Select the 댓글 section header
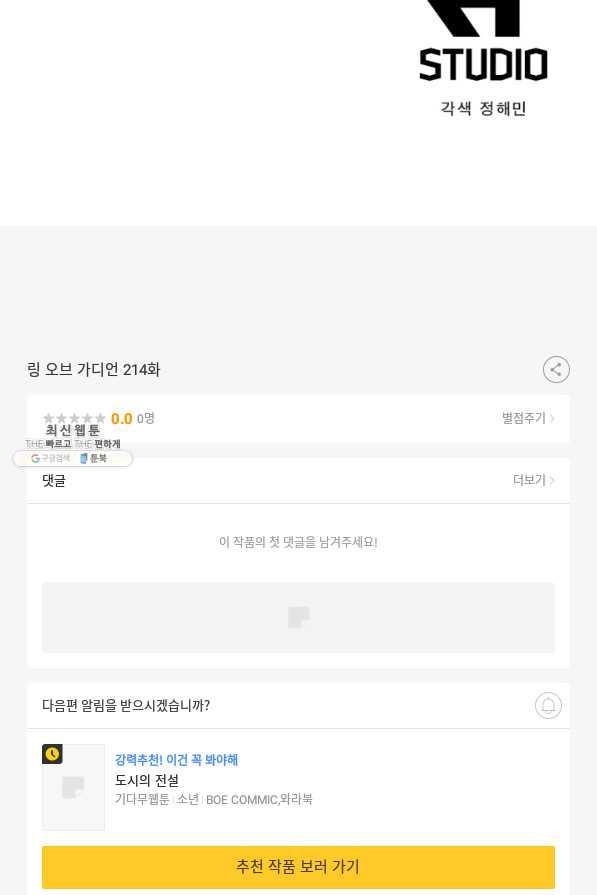597x895 pixels. tap(54, 481)
